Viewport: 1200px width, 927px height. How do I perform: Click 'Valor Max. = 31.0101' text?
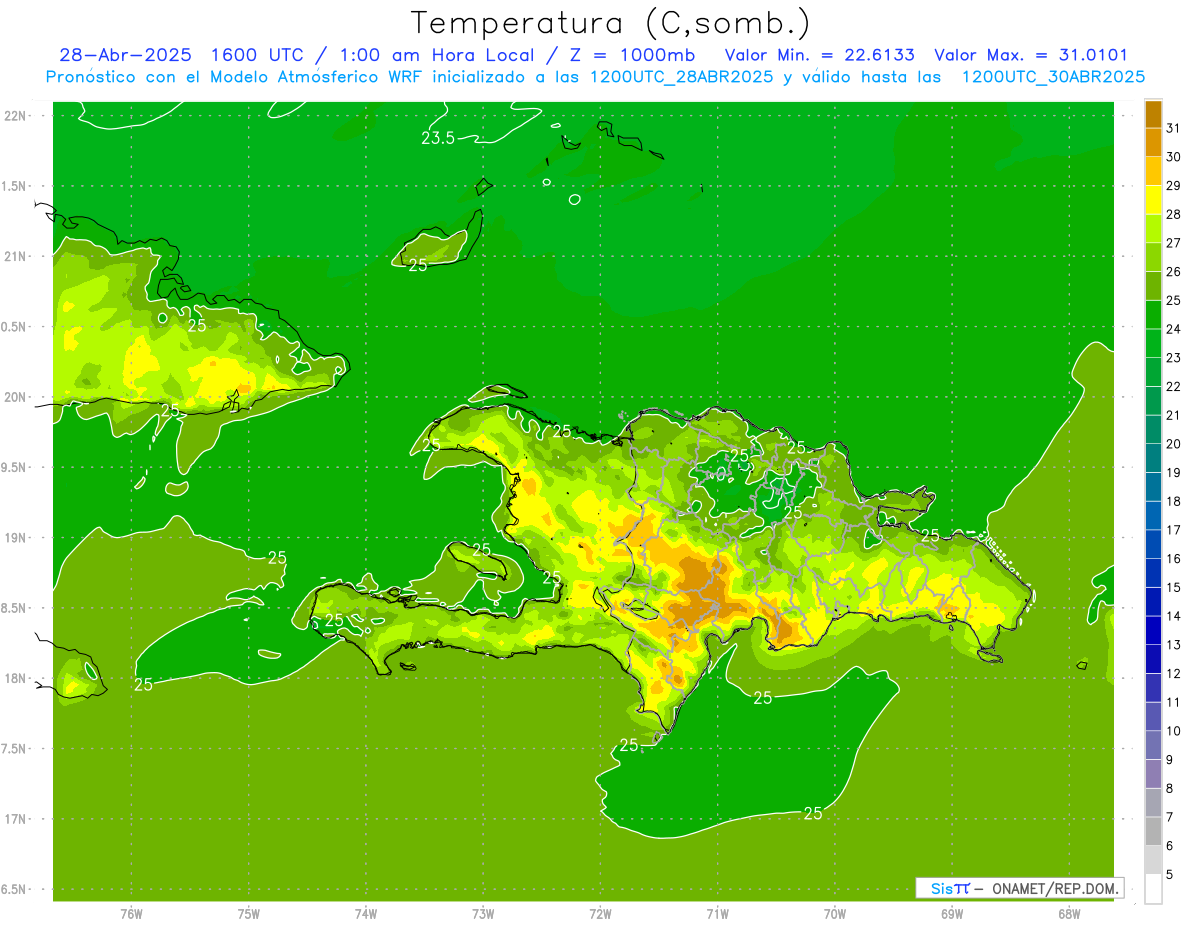coord(1031,56)
